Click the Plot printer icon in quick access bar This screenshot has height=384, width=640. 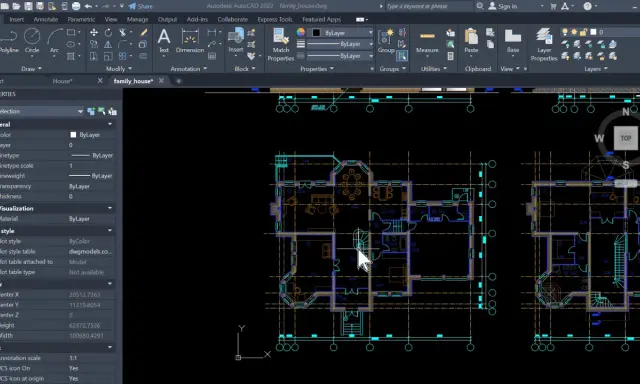click(x=76, y=6)
